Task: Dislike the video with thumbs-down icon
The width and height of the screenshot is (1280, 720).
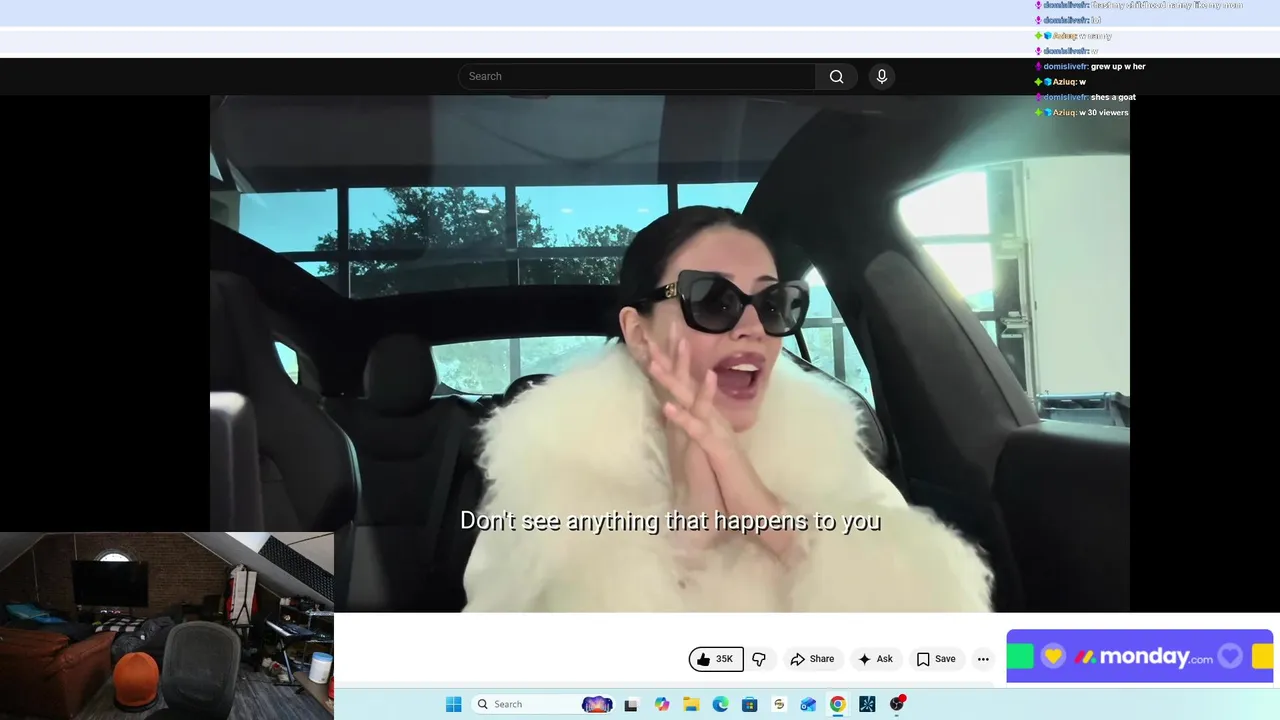Action: (759, 659)
